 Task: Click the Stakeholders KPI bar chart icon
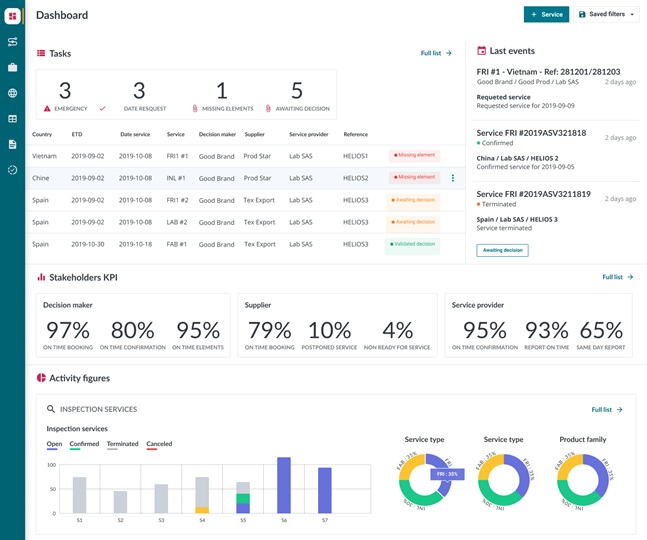(x=41, y=277)
